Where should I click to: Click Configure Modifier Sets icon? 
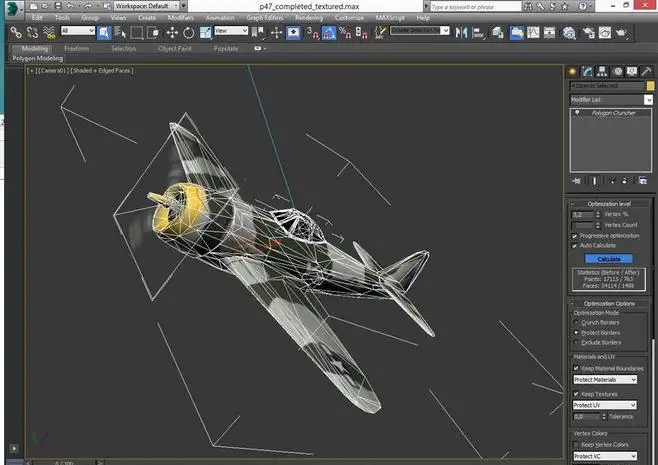(642, 181)
